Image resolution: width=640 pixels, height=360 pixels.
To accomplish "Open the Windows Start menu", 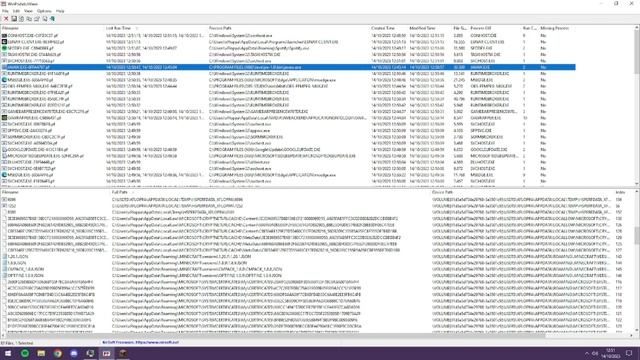I will click(x=8, y=353).
